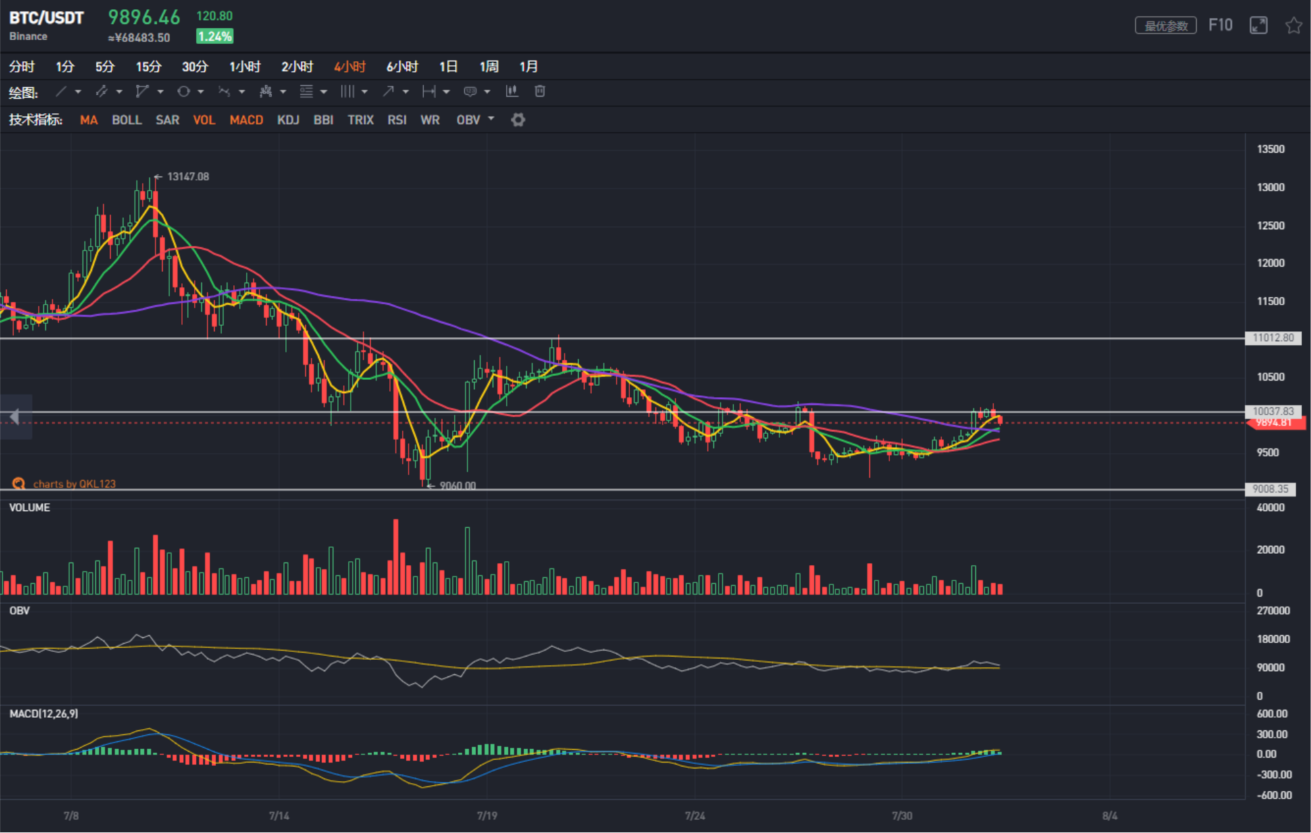Toggle the BOLL indicator

(127, 120)
